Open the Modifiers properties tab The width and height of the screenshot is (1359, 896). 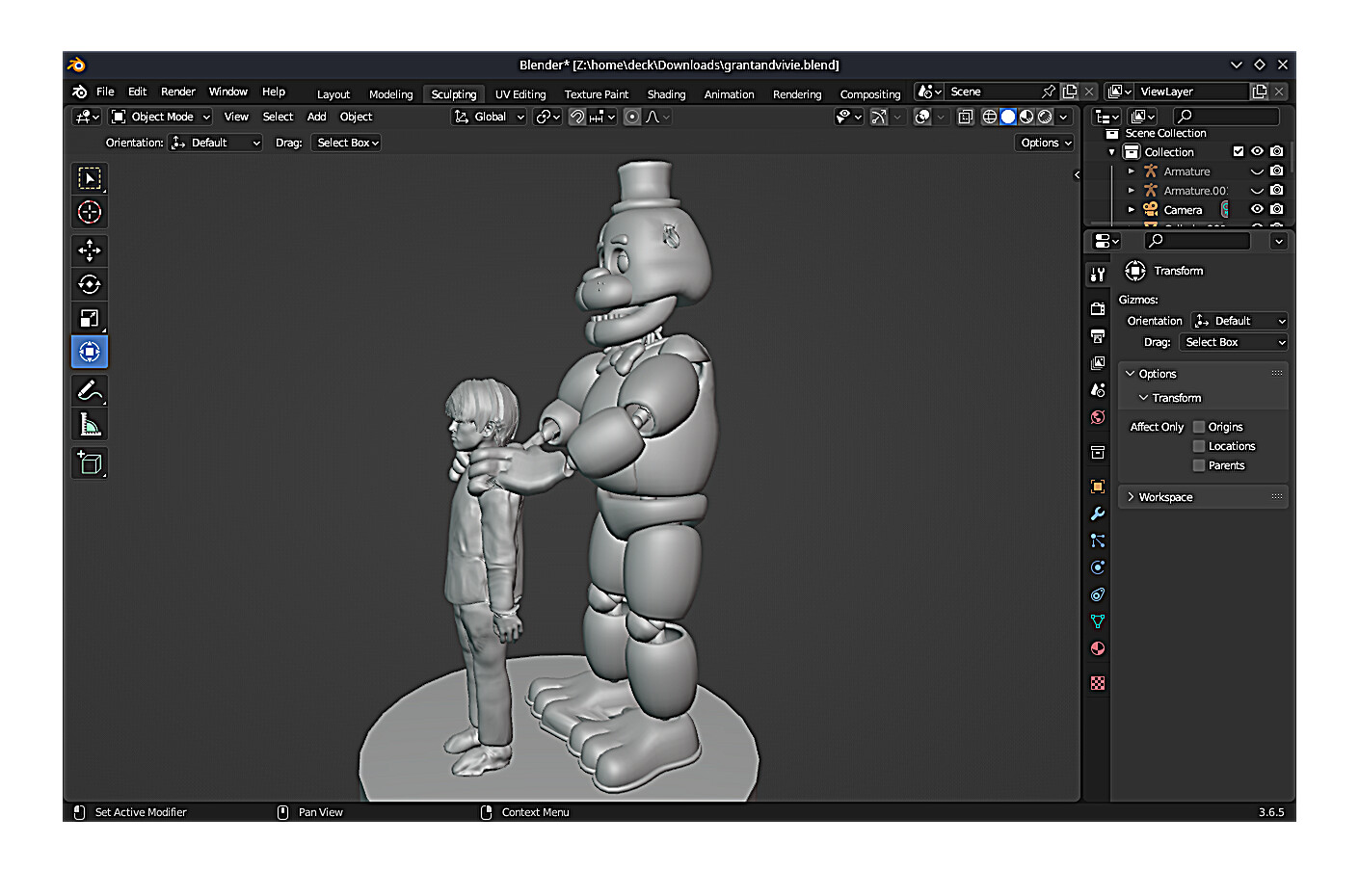(1097, 514)
